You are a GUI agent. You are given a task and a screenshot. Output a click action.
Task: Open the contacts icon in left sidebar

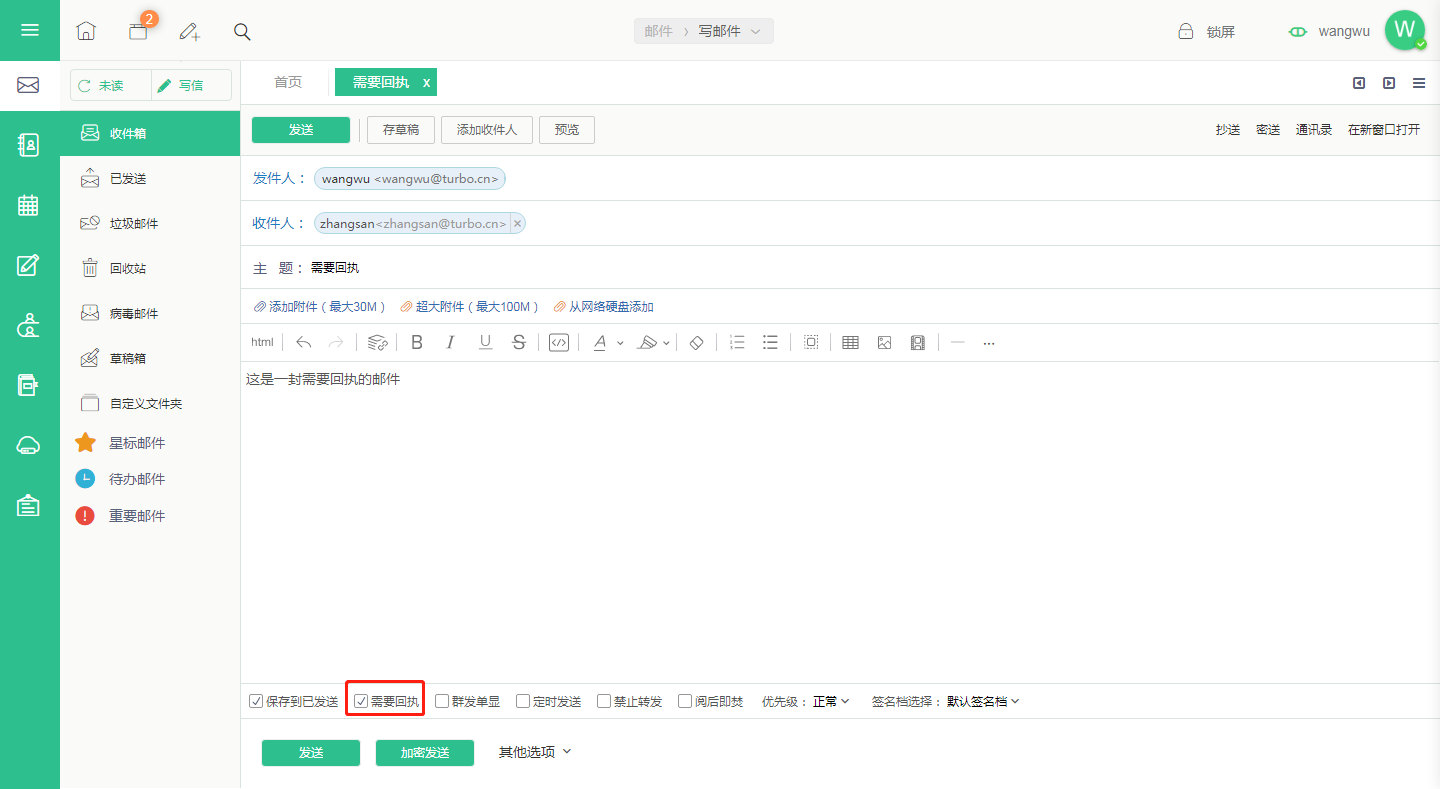click(x=28, y=145)
